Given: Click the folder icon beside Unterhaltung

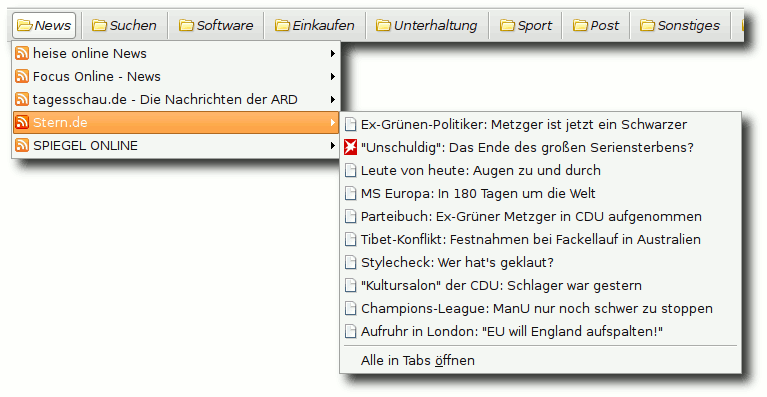Looking at the screenshot, I should (384, 25).
